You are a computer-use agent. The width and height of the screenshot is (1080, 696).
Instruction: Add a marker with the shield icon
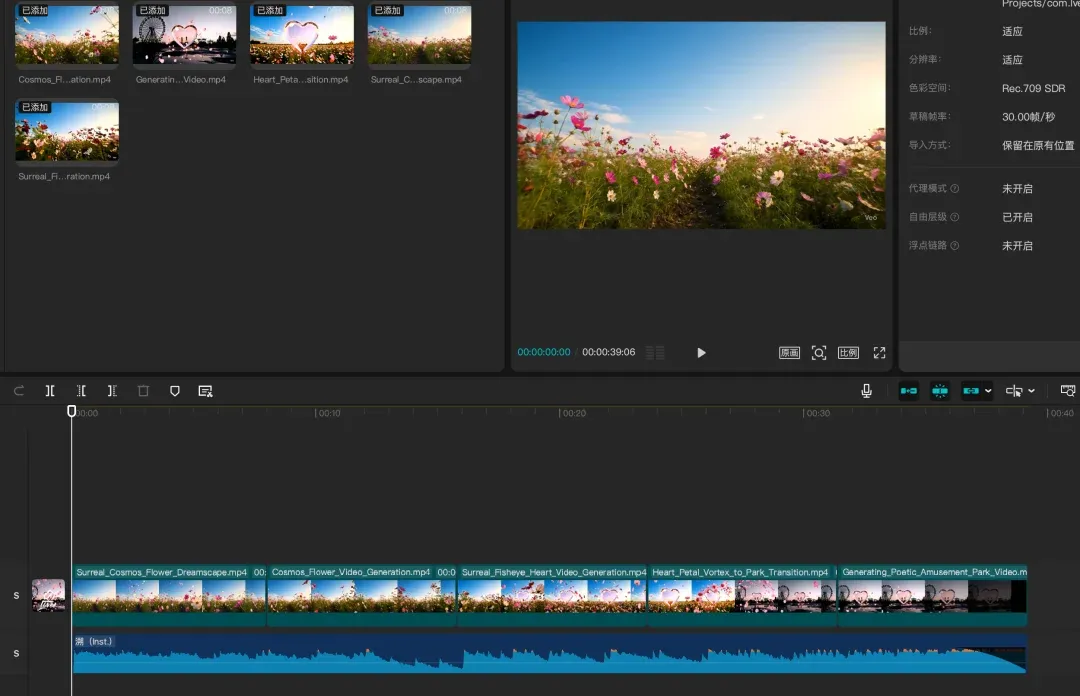175,391
